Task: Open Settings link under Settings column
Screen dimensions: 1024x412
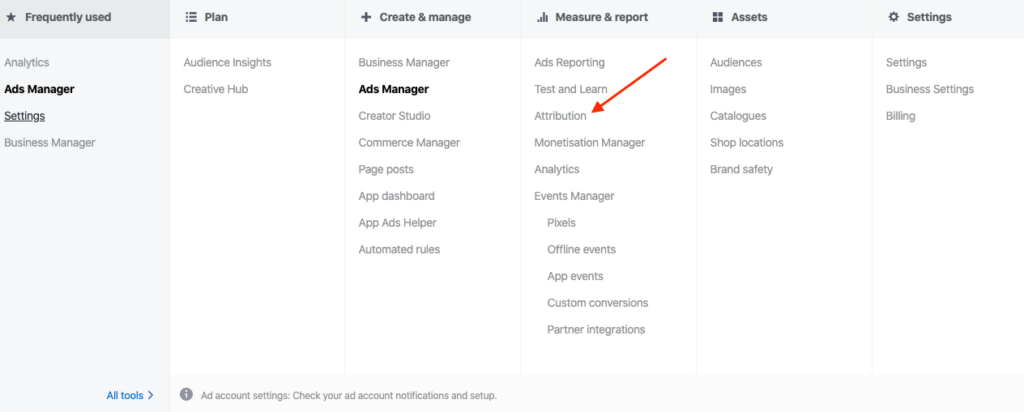Action: (x=906, y=63)
